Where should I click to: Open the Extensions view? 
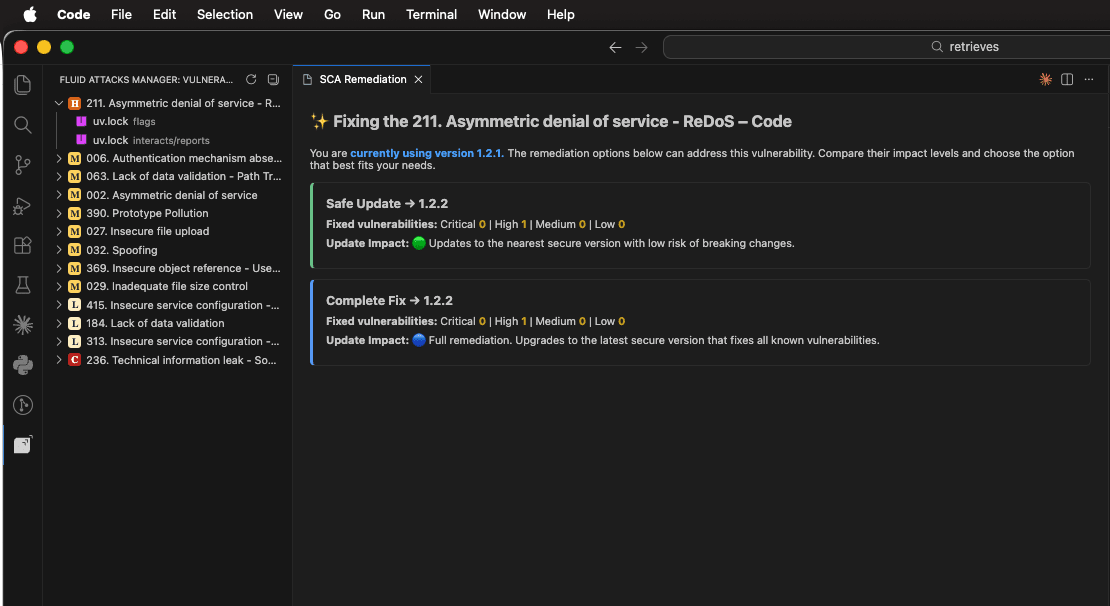22,245
